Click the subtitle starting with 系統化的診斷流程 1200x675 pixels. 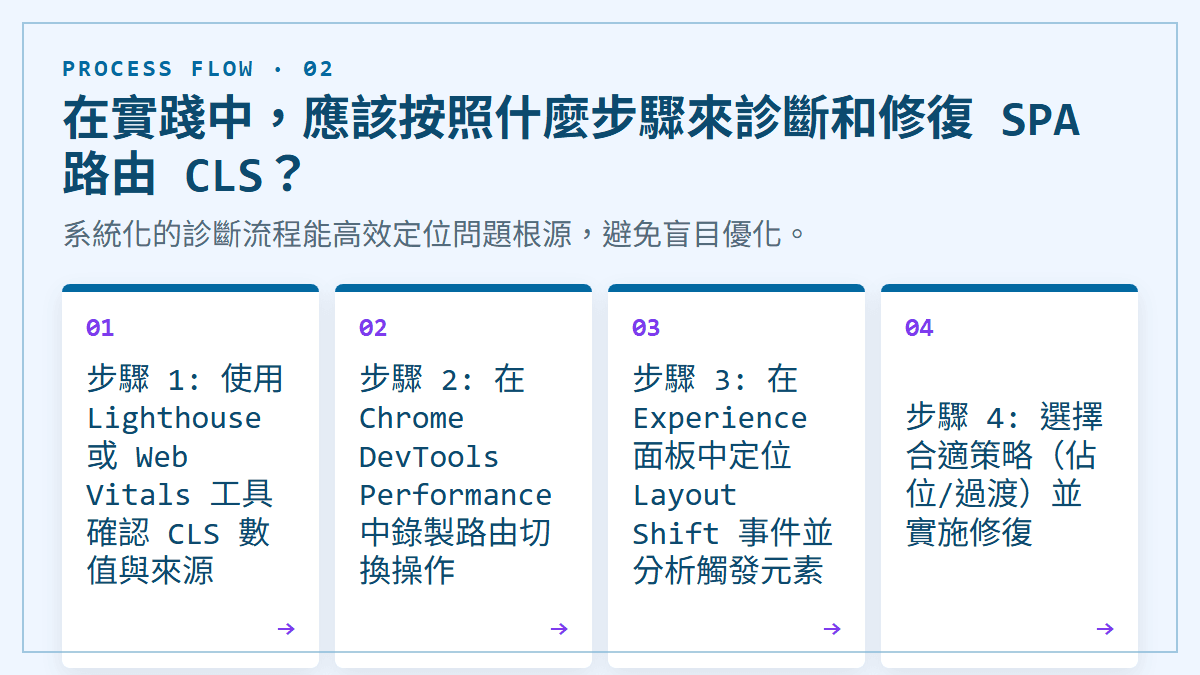point(434,235)
